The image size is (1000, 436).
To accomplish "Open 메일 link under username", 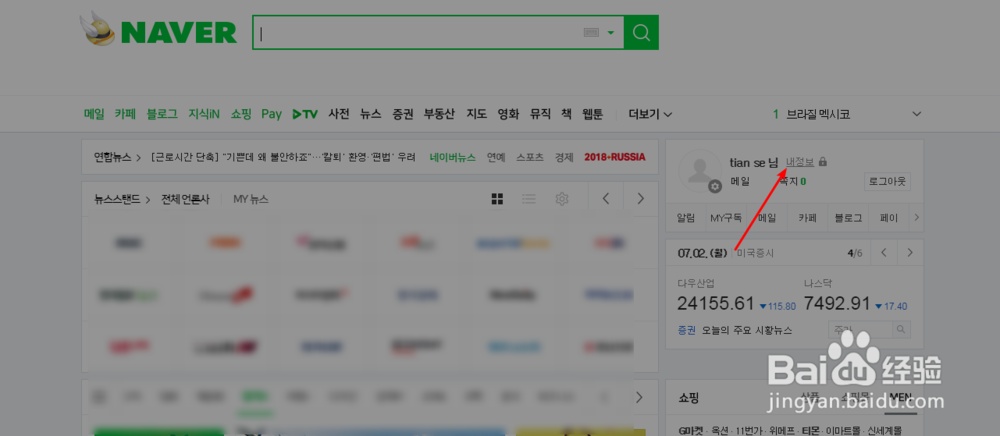I will pos(740,181).
